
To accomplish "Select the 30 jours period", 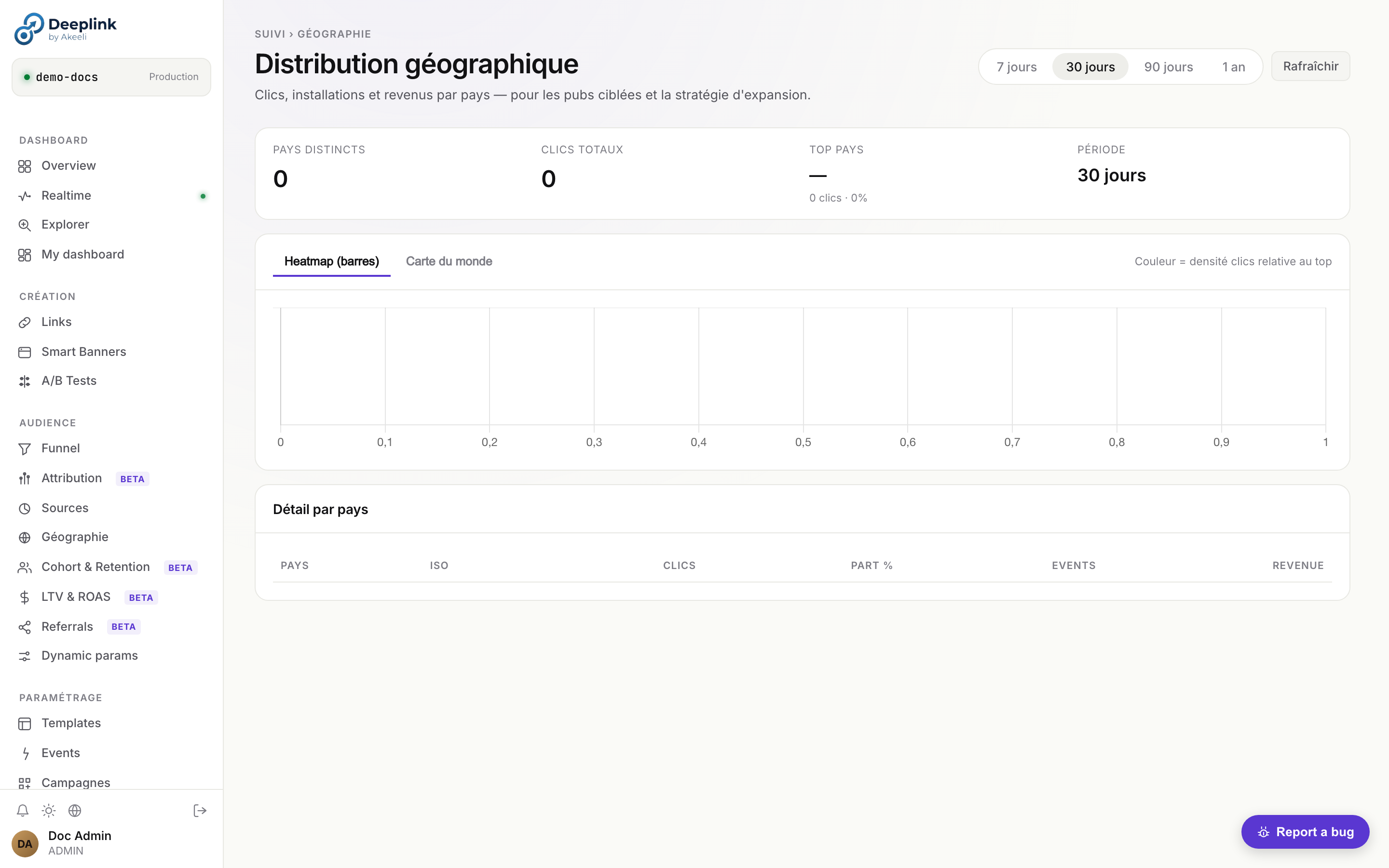I will click(x=1090, y=67).
